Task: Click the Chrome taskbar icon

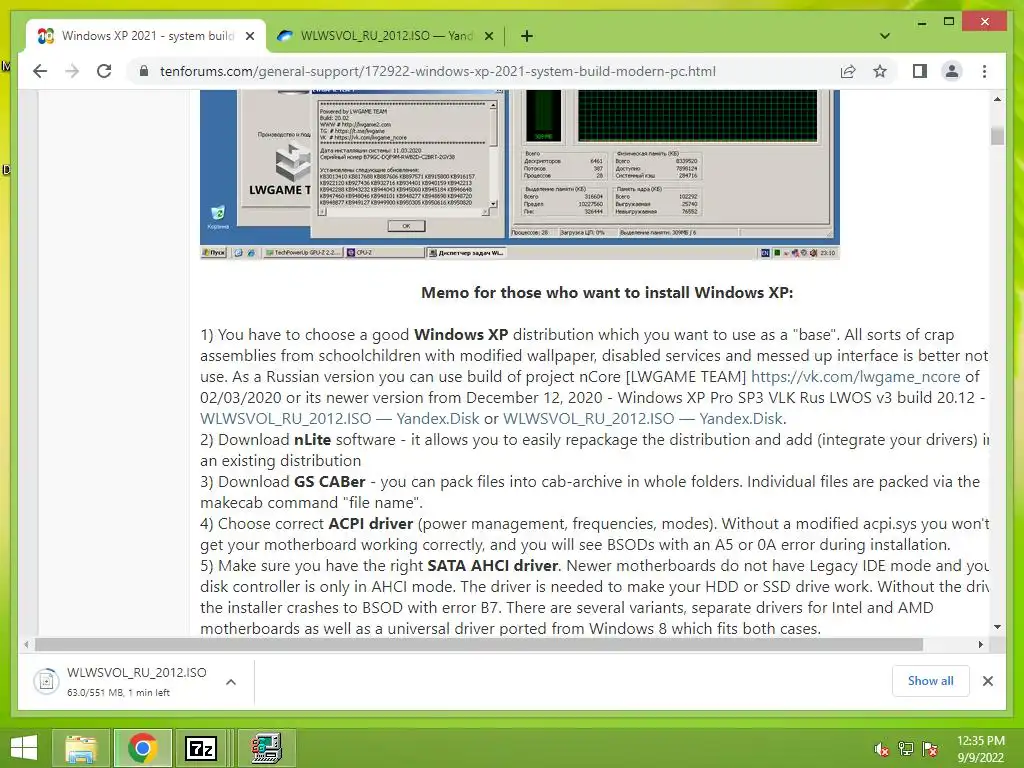Action: [142, 748]
